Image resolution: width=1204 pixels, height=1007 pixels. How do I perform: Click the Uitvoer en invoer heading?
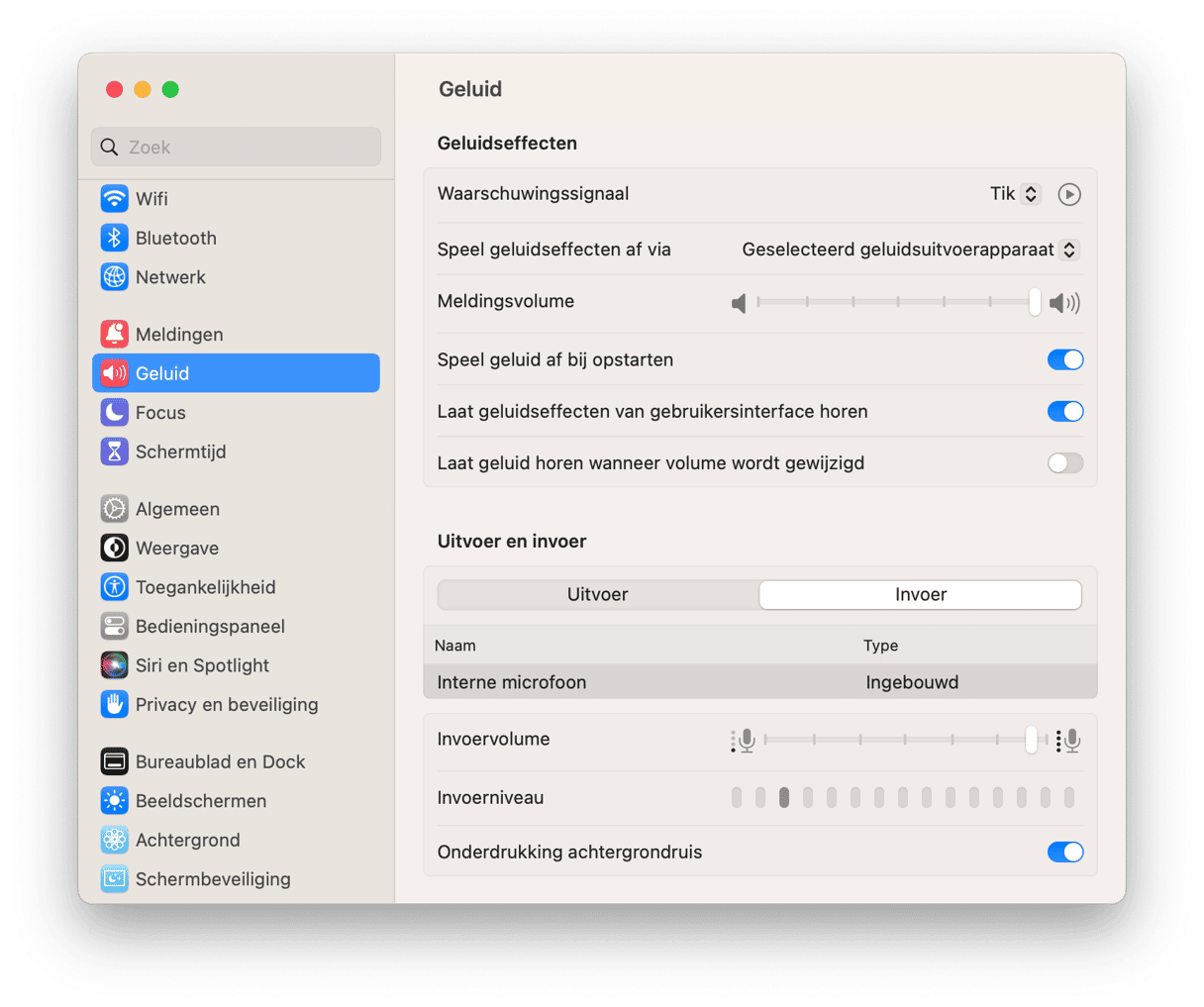pos(512,542)
